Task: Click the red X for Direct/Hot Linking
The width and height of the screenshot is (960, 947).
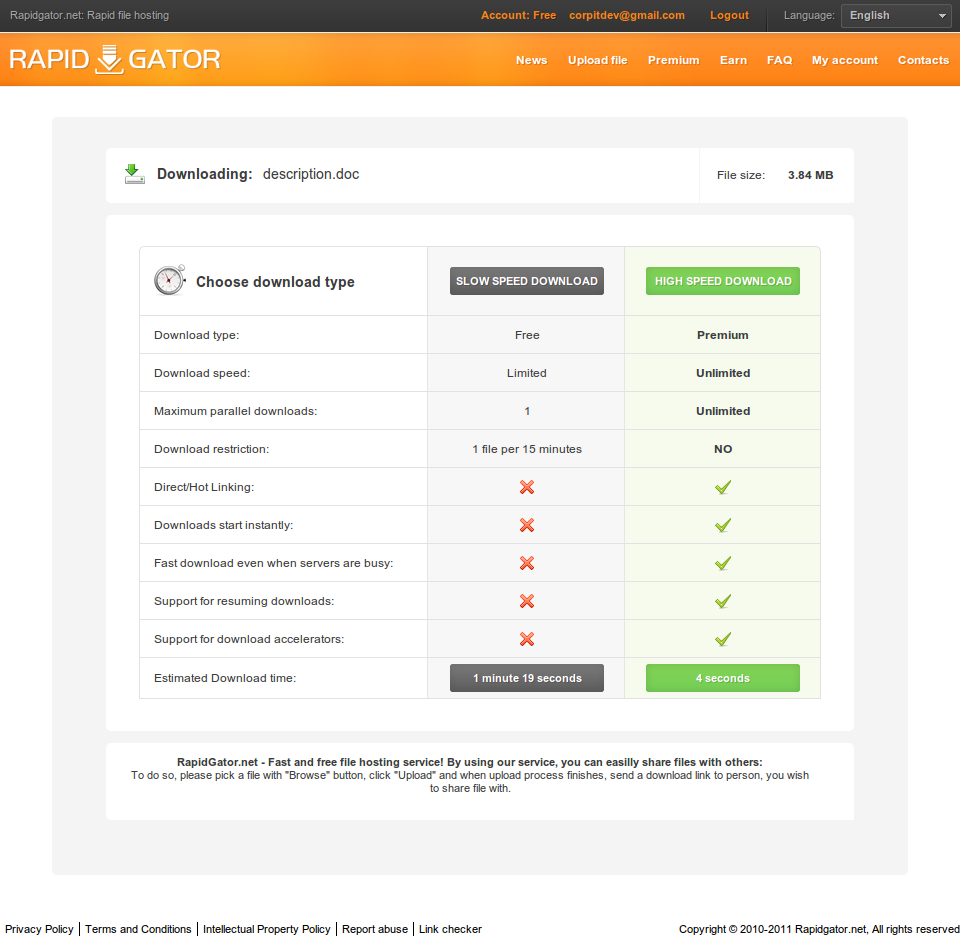Action: click(x=527, y=487)
